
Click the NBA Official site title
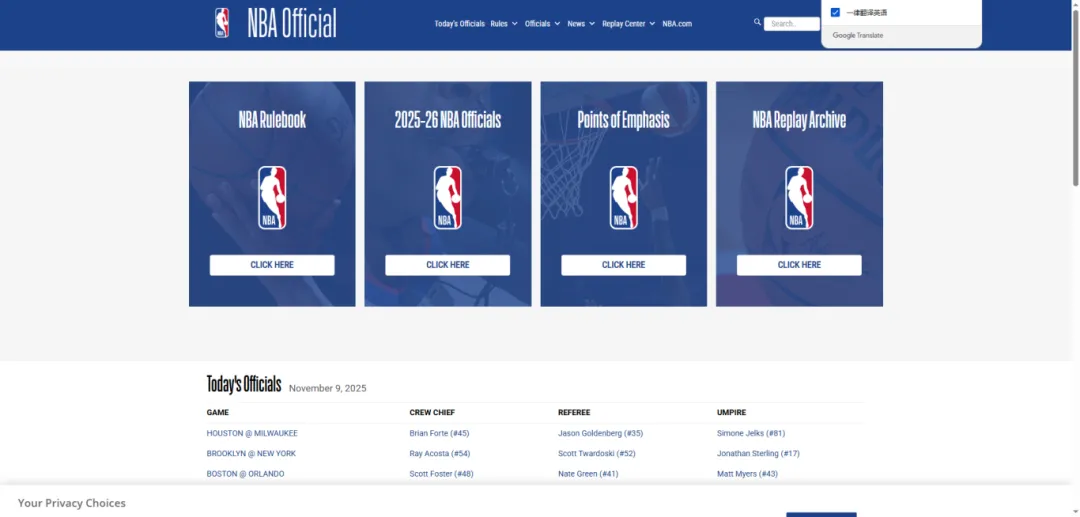292,23
